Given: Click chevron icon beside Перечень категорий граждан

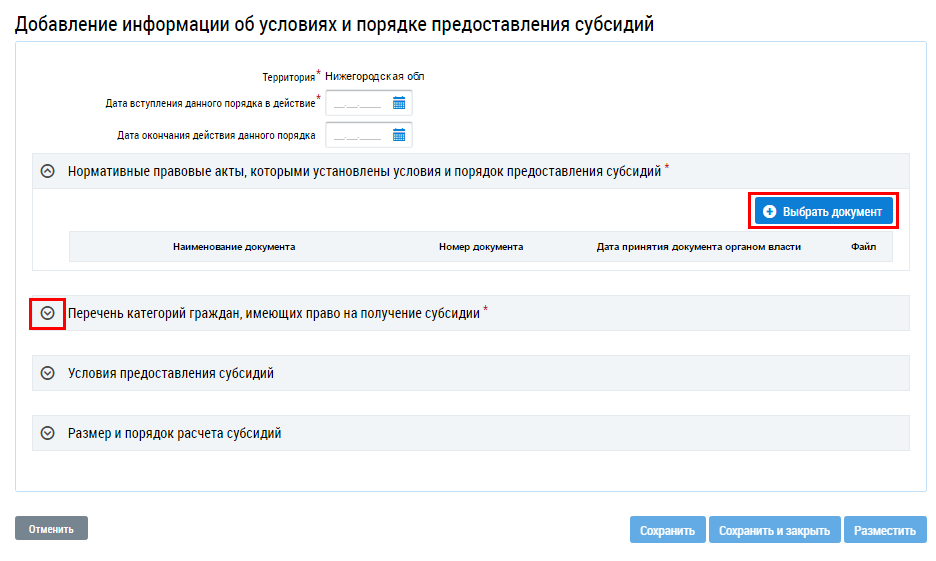Looking at the screenshot, I should point(47,313).
